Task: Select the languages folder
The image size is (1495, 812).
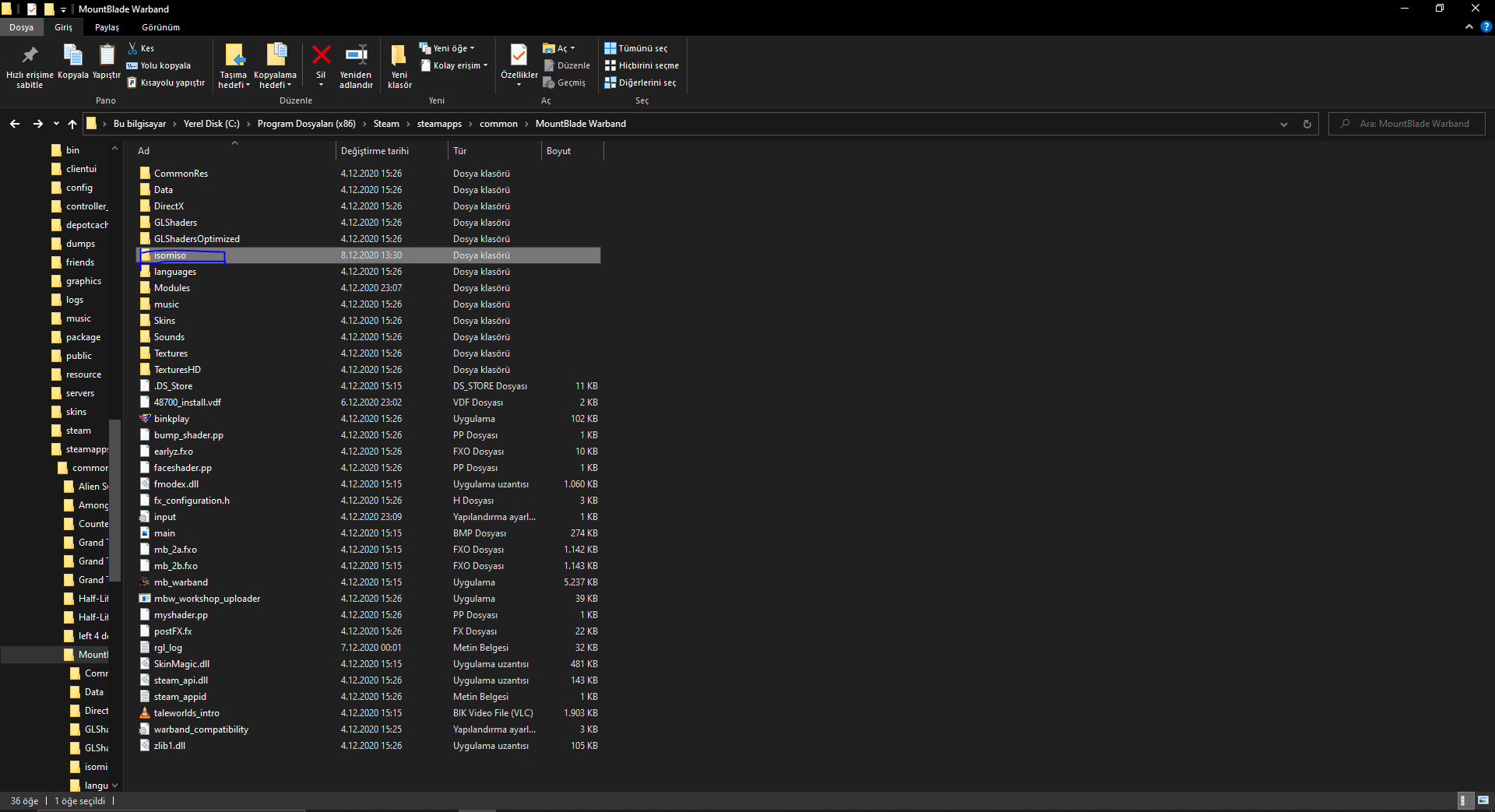Action: [x=174, y=272]
